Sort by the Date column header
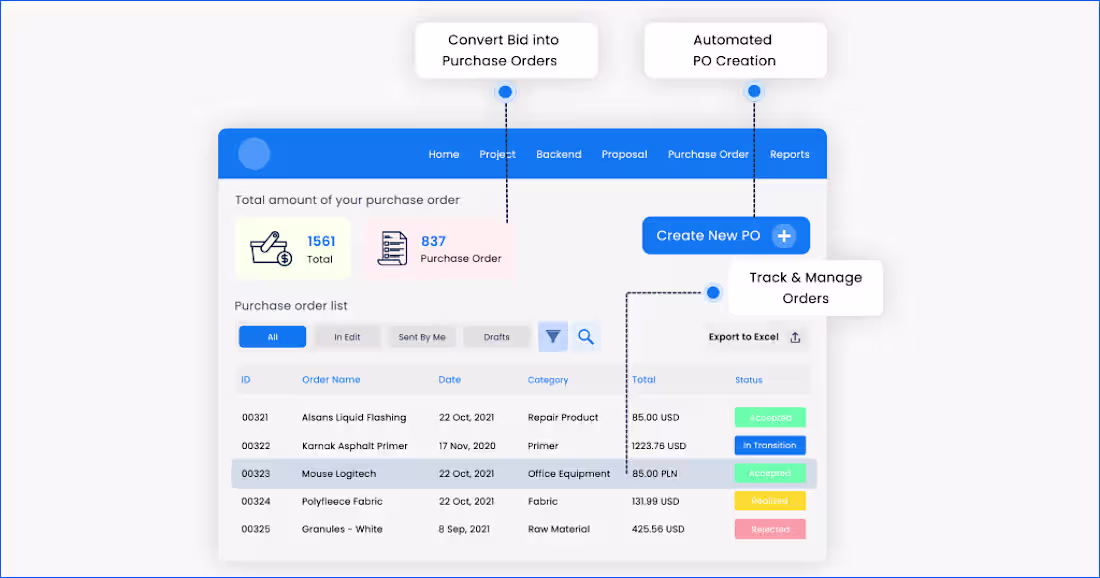 (x=449, y=379)
